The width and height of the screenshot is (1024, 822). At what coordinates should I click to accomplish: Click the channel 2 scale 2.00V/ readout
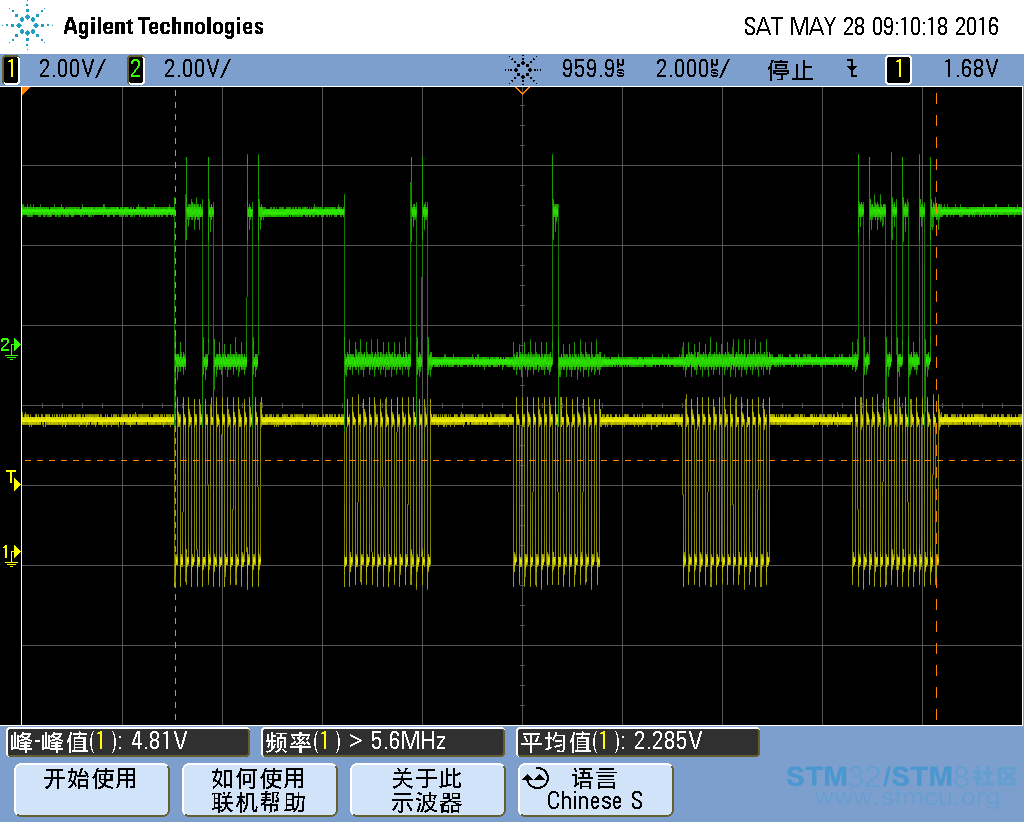click(197, 69)
